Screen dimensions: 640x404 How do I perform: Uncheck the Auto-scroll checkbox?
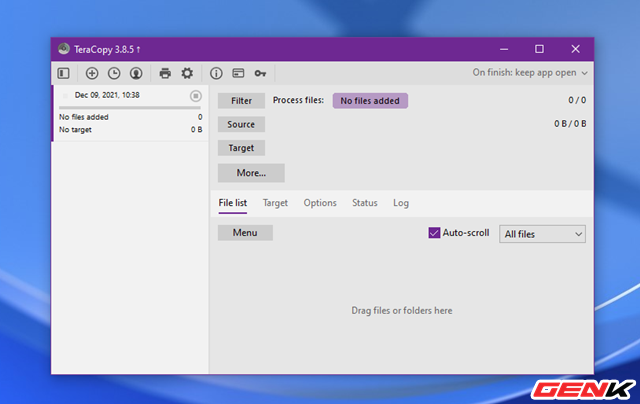[x=434, y=233]
